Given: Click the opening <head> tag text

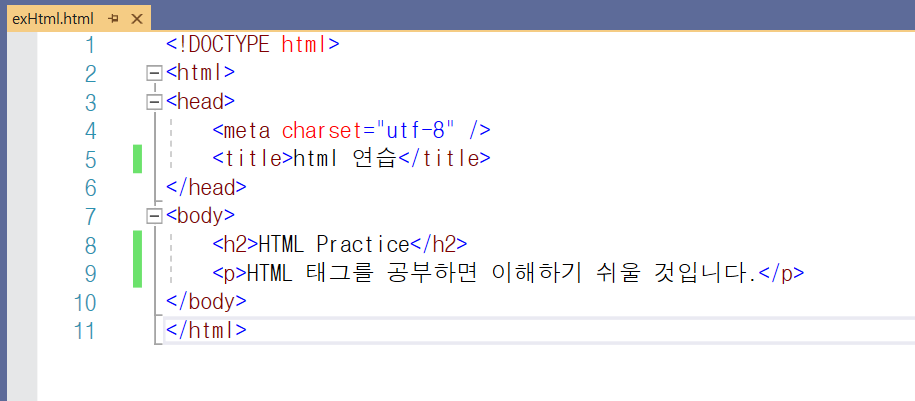Looking at the screenshot, I should tap(200, 102).
